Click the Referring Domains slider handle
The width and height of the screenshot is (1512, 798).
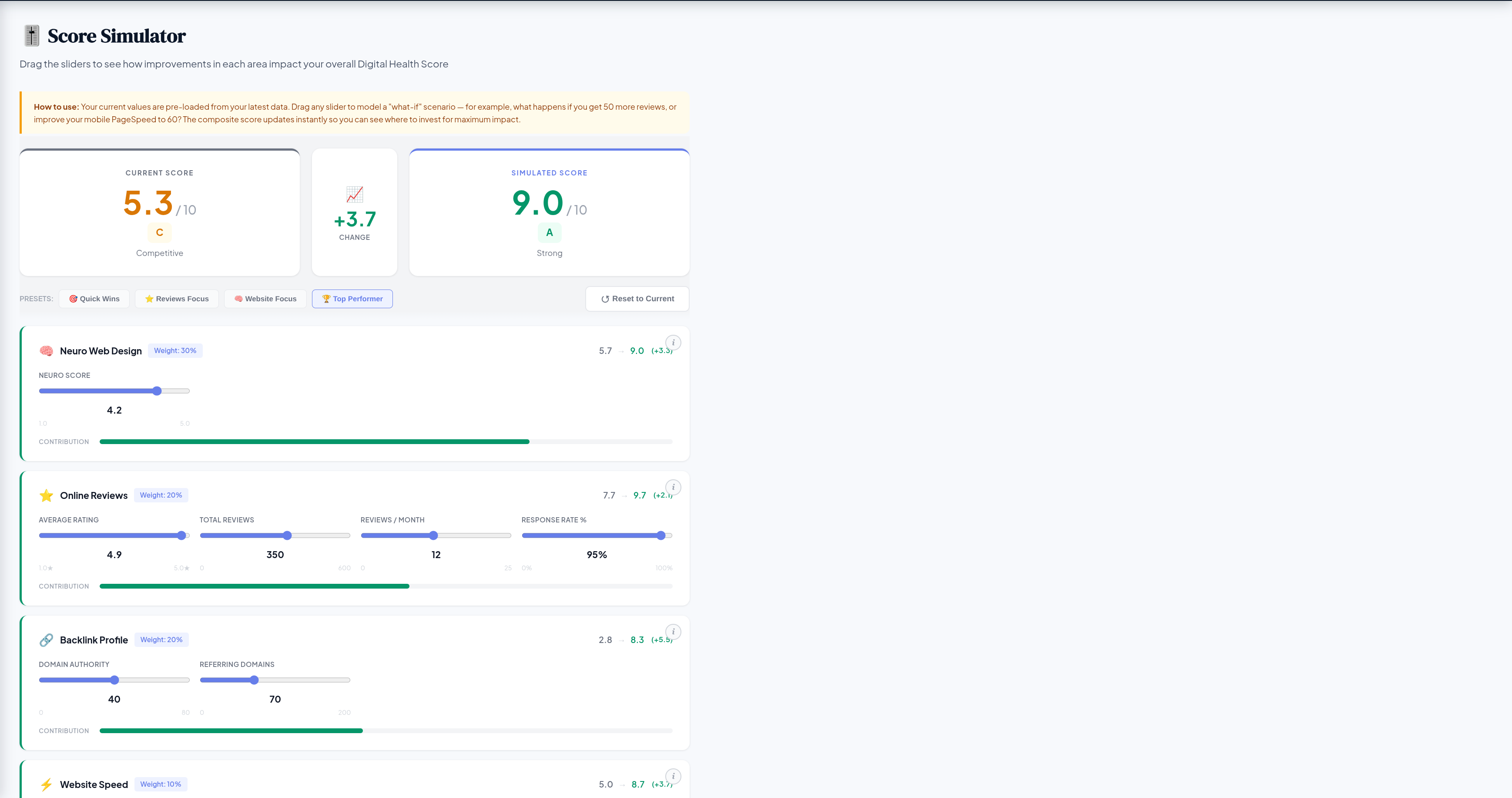point(254,680)
